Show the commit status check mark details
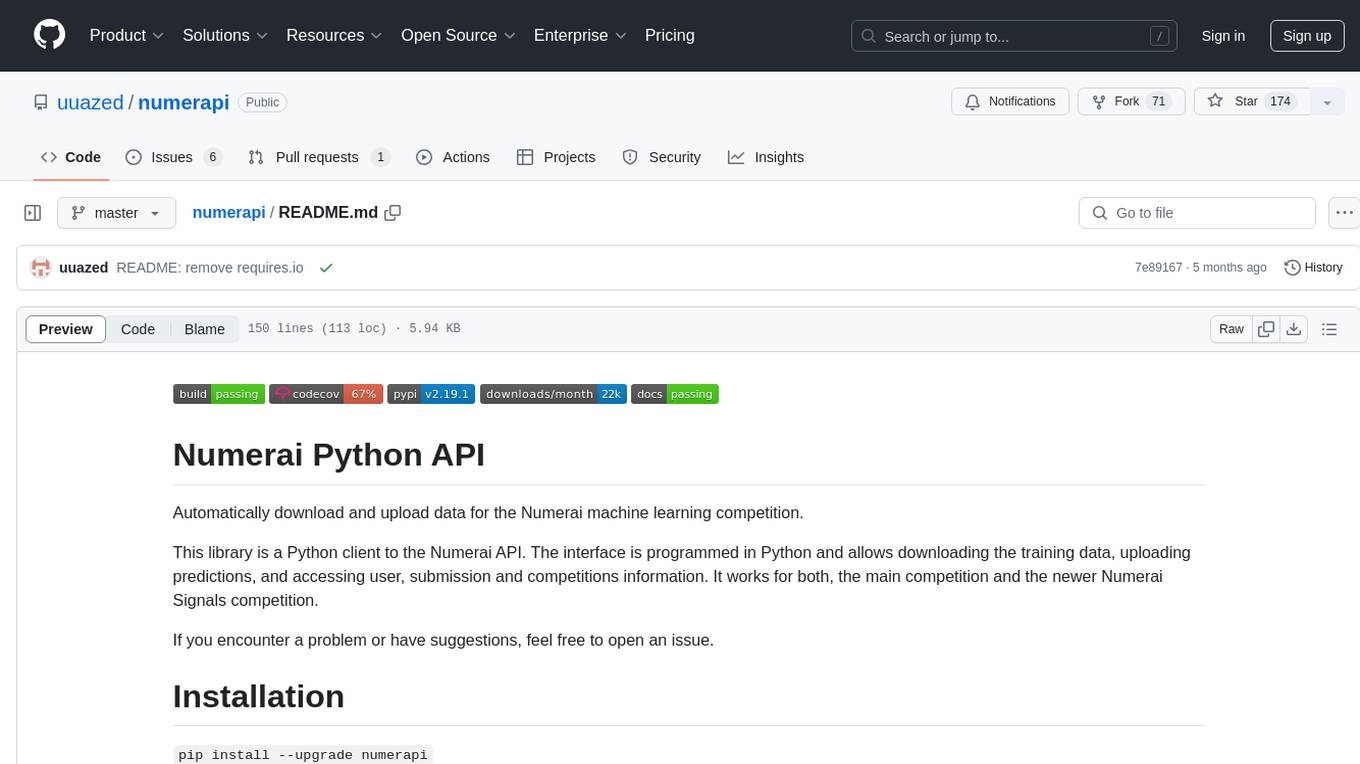Viewport: 1360px width, 764px height. tap(326, 268)
